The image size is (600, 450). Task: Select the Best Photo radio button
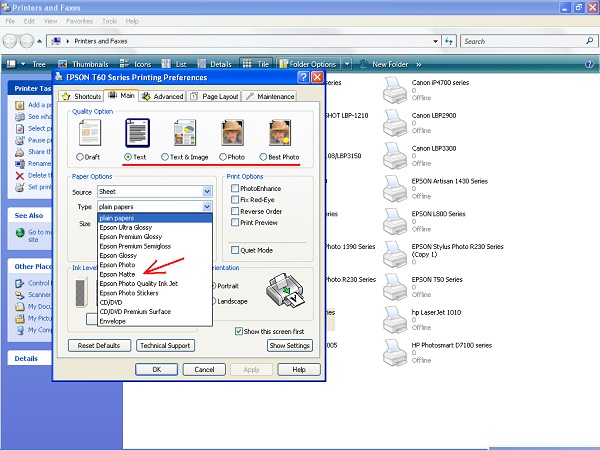coord(263,157)
